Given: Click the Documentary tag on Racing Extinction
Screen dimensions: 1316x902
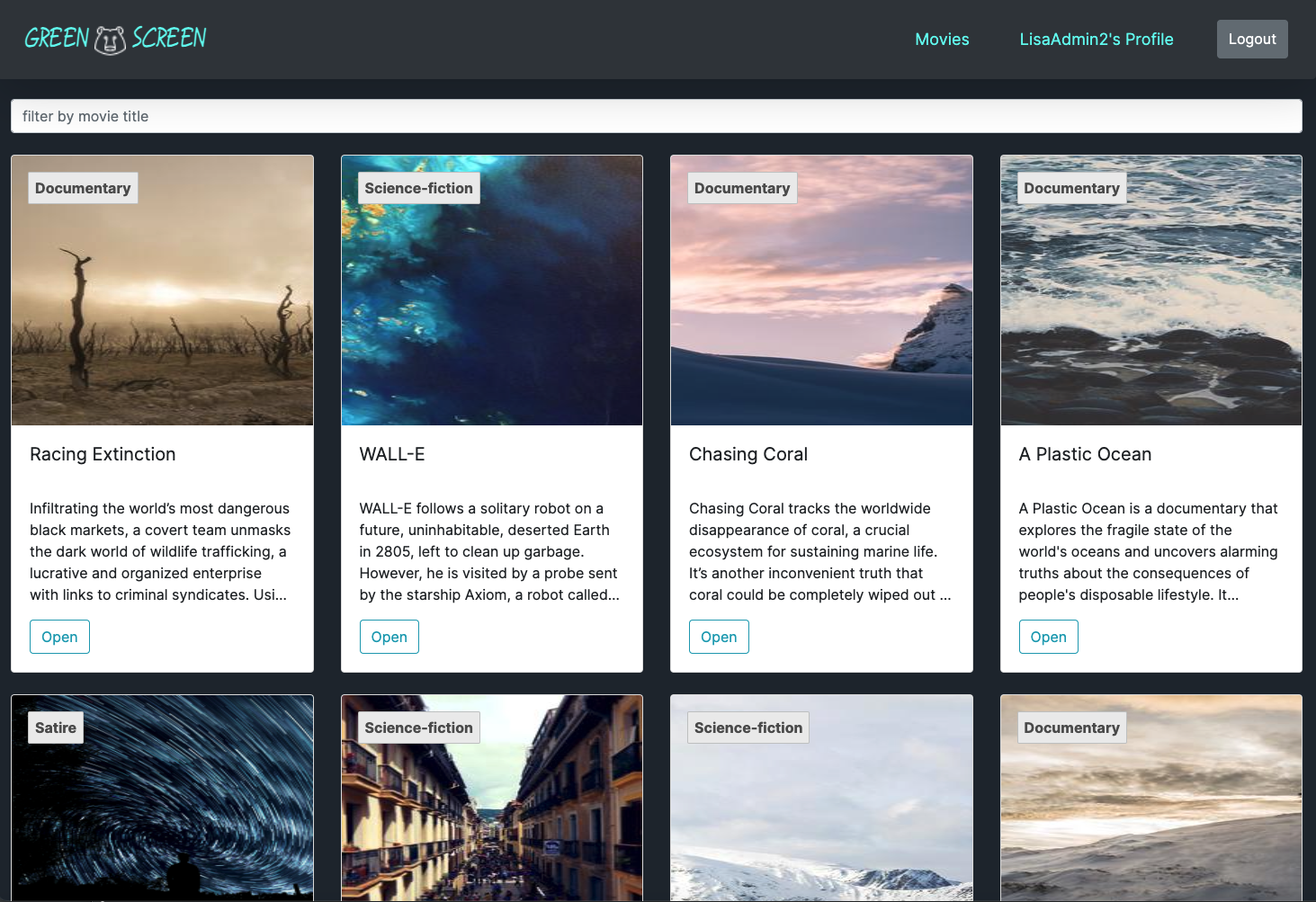Looking at the screenshot, I should tap(83, 188).
